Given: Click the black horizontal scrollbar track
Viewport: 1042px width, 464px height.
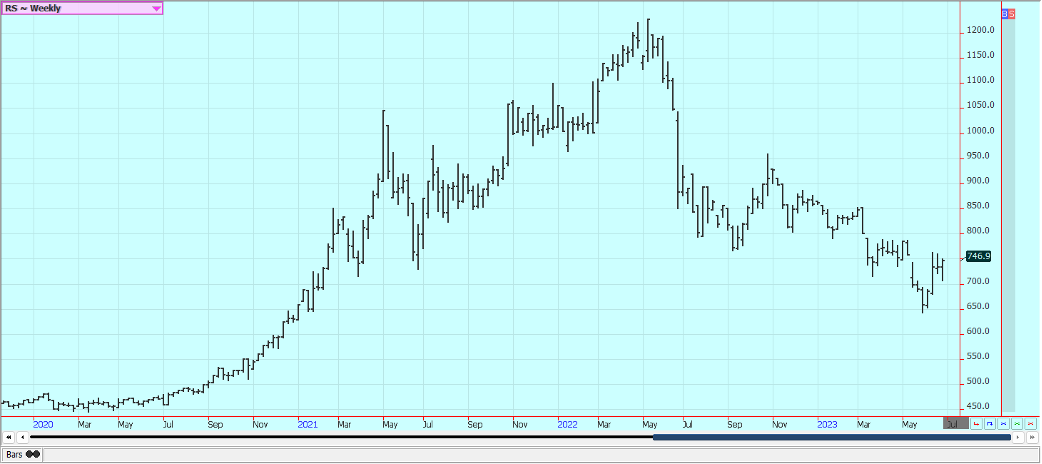Looking at the screenshot, I should (342, 437).
